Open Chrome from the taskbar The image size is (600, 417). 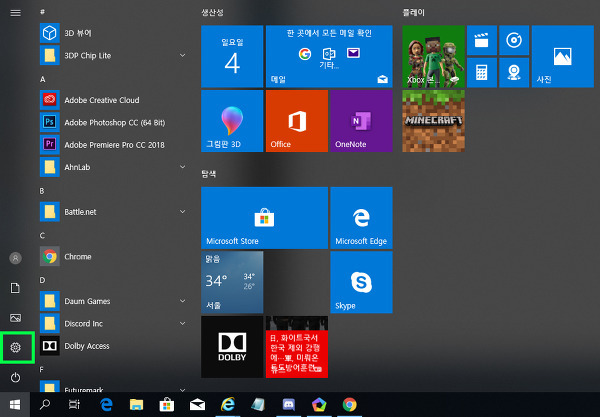pyautogui.click(x=349, y=404)
